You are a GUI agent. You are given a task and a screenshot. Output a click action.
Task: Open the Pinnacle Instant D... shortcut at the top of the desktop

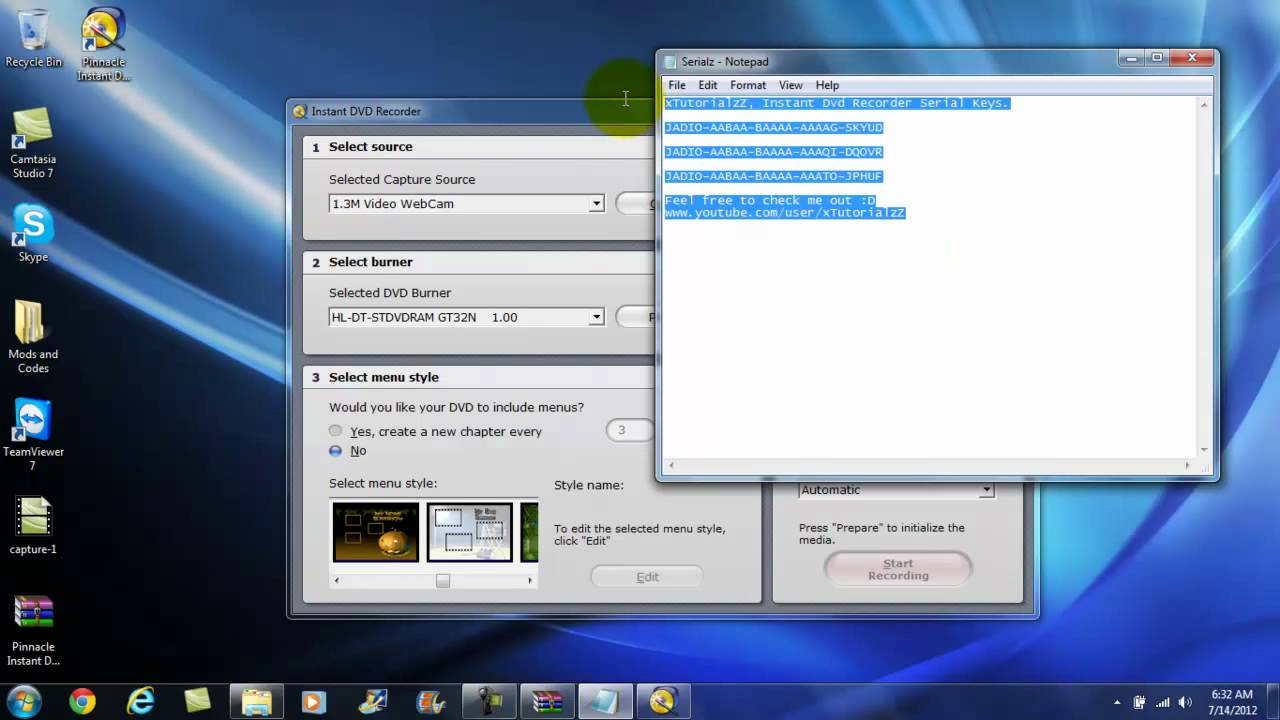(x=104, y=45)
